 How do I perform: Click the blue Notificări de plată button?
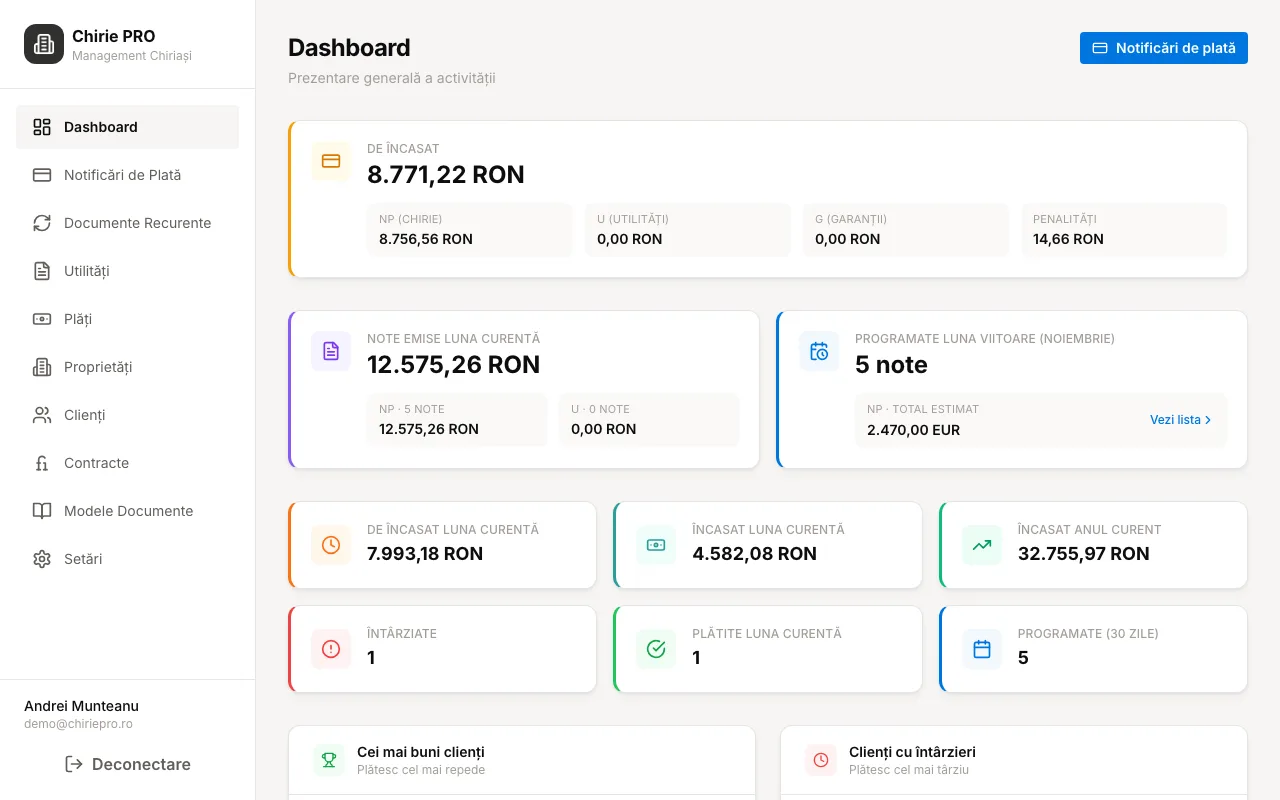pos(1164,48)
